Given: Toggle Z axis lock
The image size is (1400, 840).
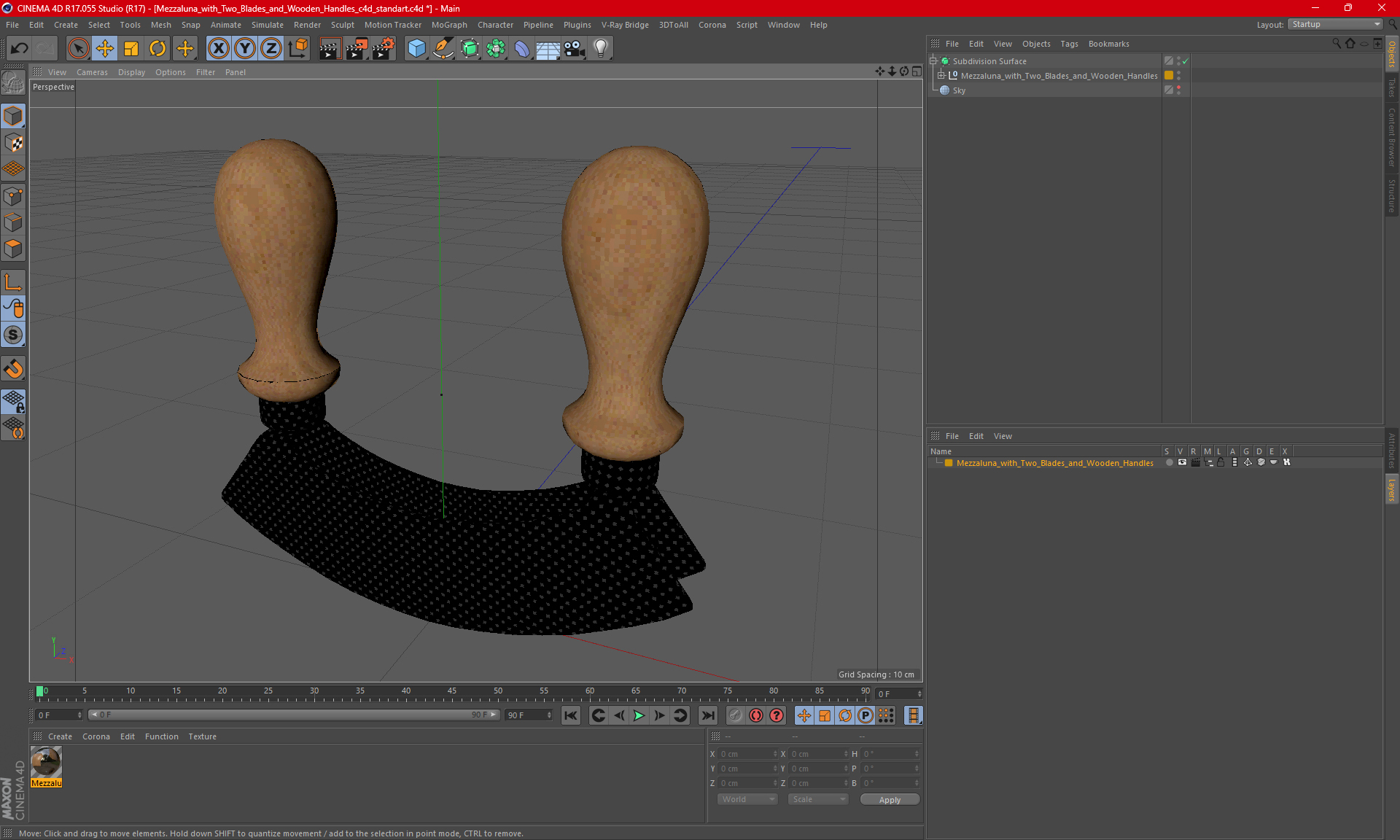Looking at the screenshot, I should click(x=271, y=48).
